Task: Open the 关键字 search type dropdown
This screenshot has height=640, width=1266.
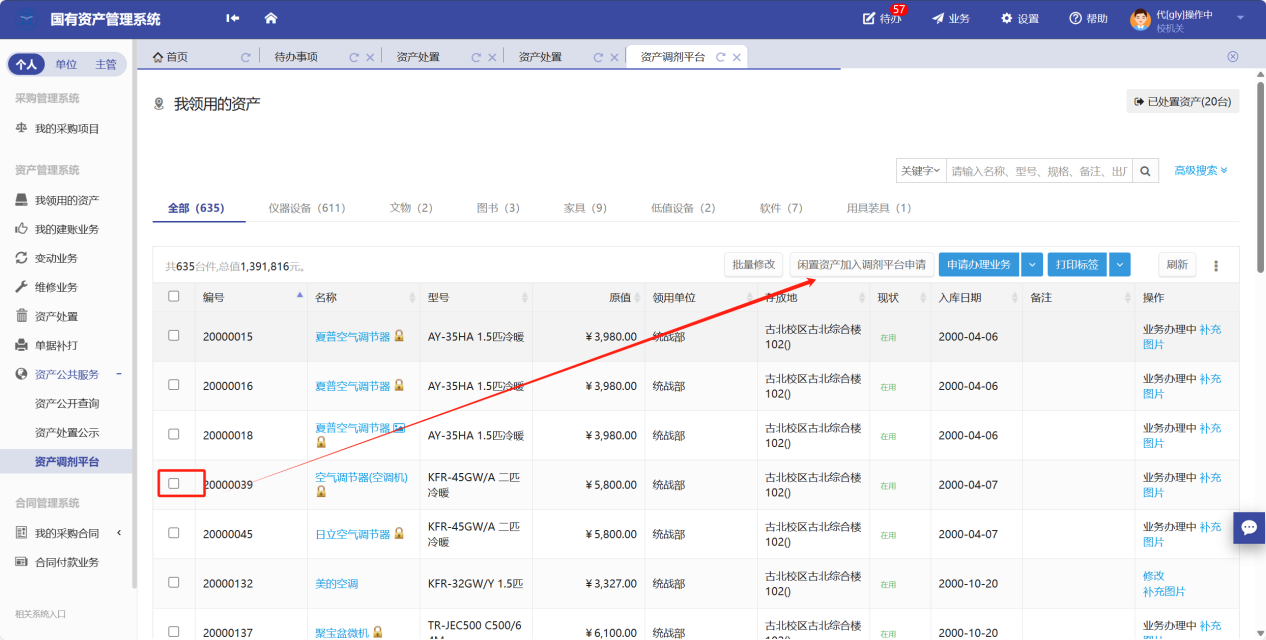Action: (920, 171)
